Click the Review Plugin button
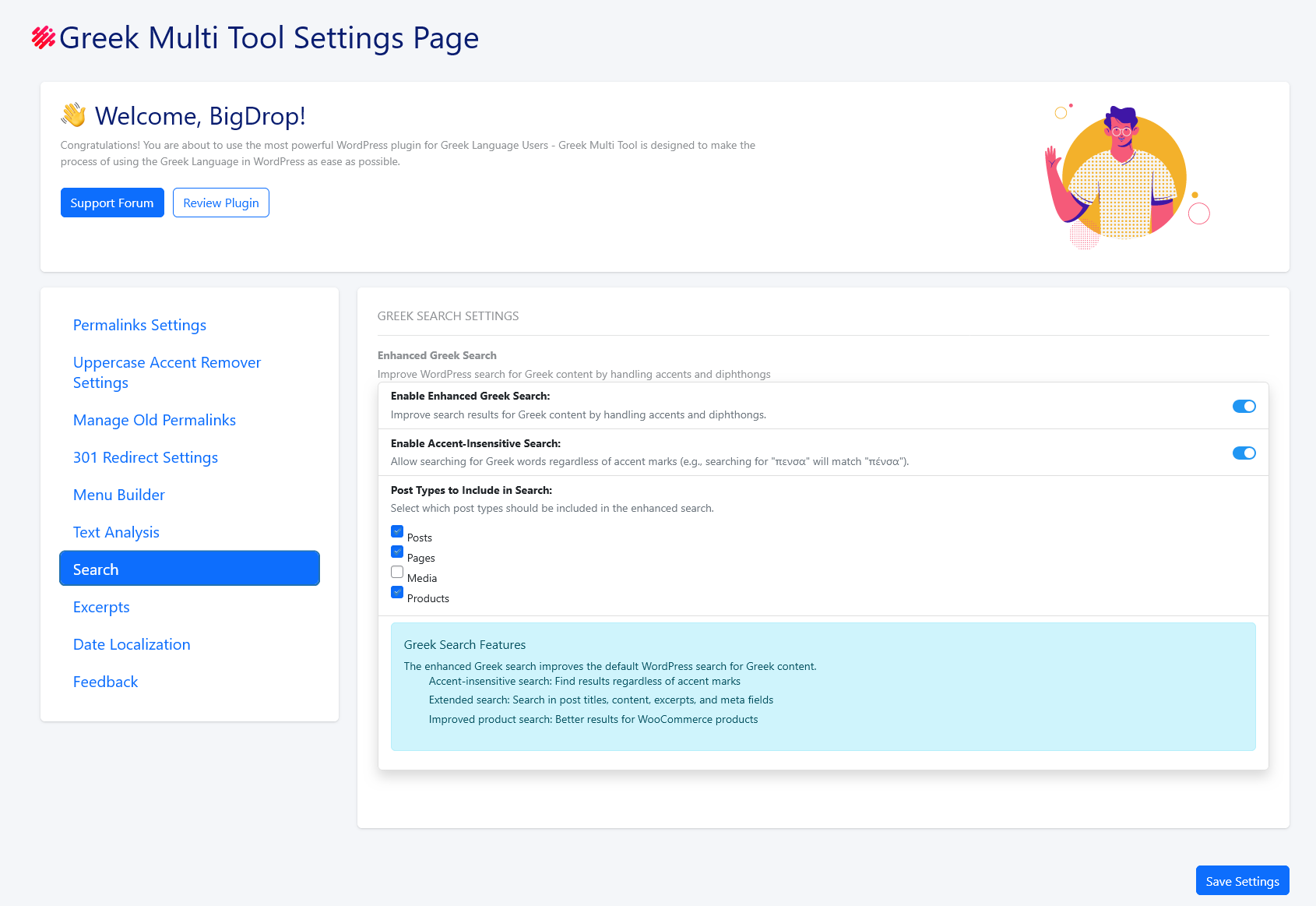This screenshot has width=1316, height=906. [221, 203]
